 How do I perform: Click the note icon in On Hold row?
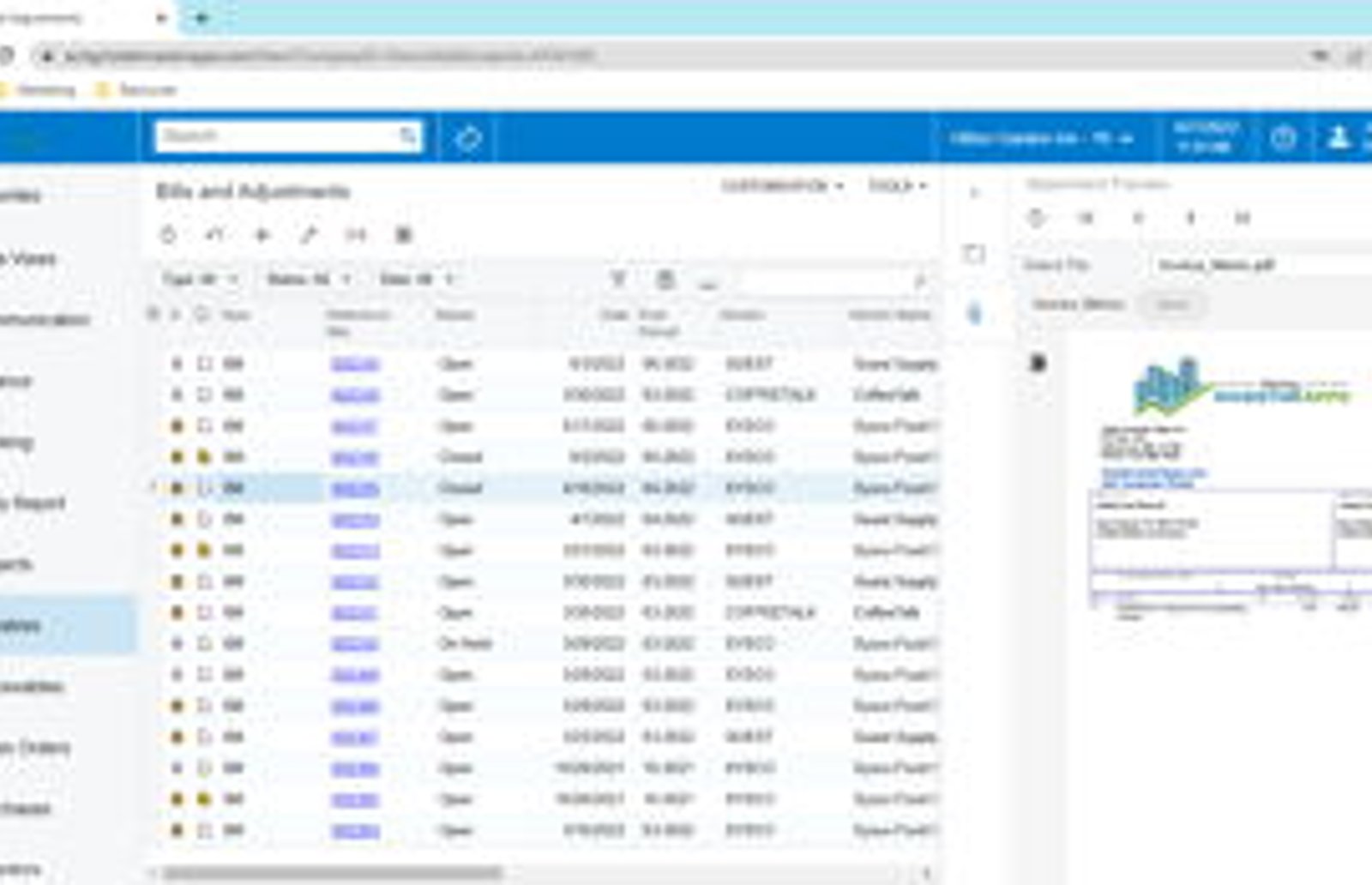coord(204,643)
